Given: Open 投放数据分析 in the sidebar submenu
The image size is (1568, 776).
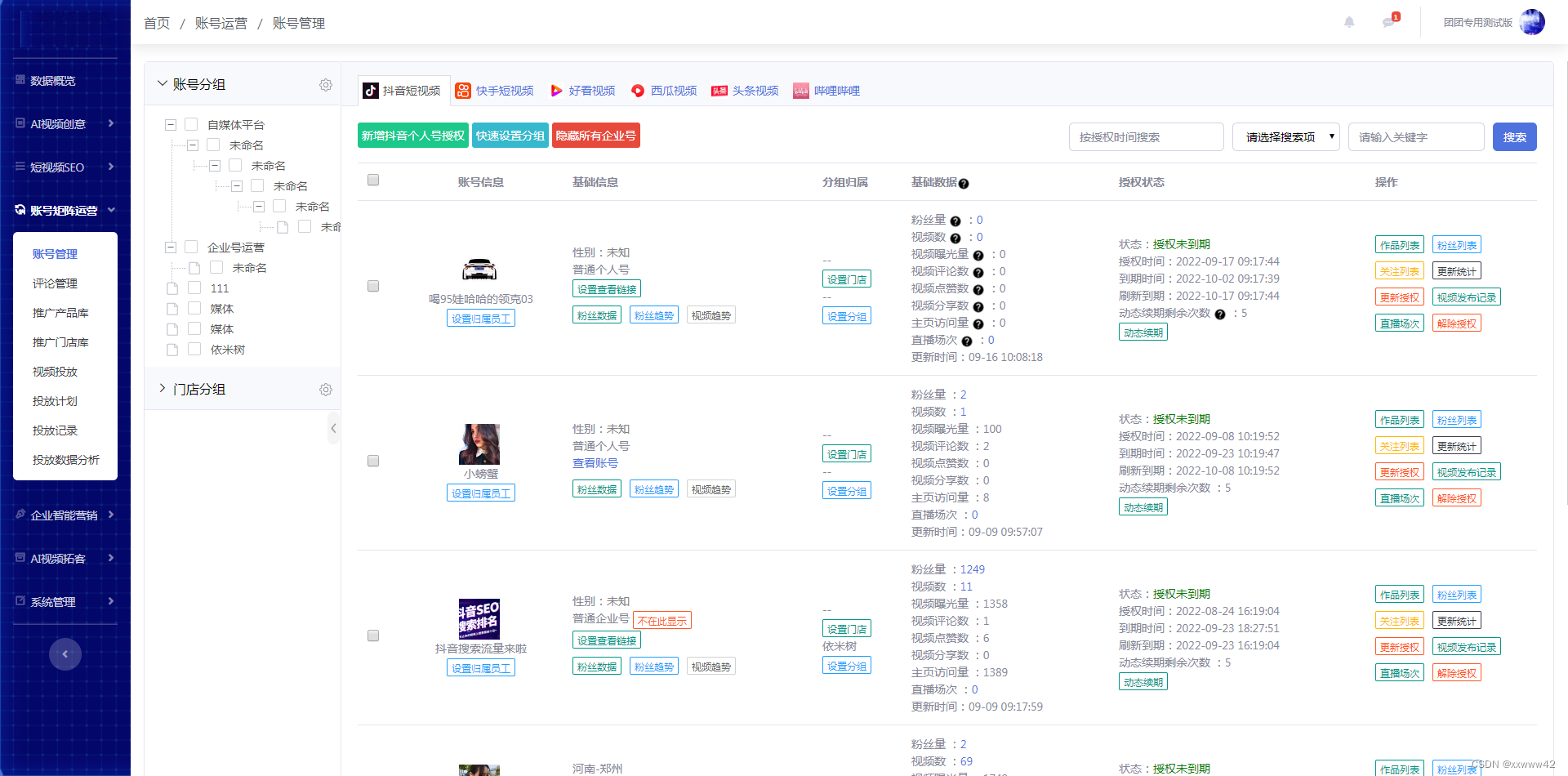Looking at the screenshot, I should (66, 460).
